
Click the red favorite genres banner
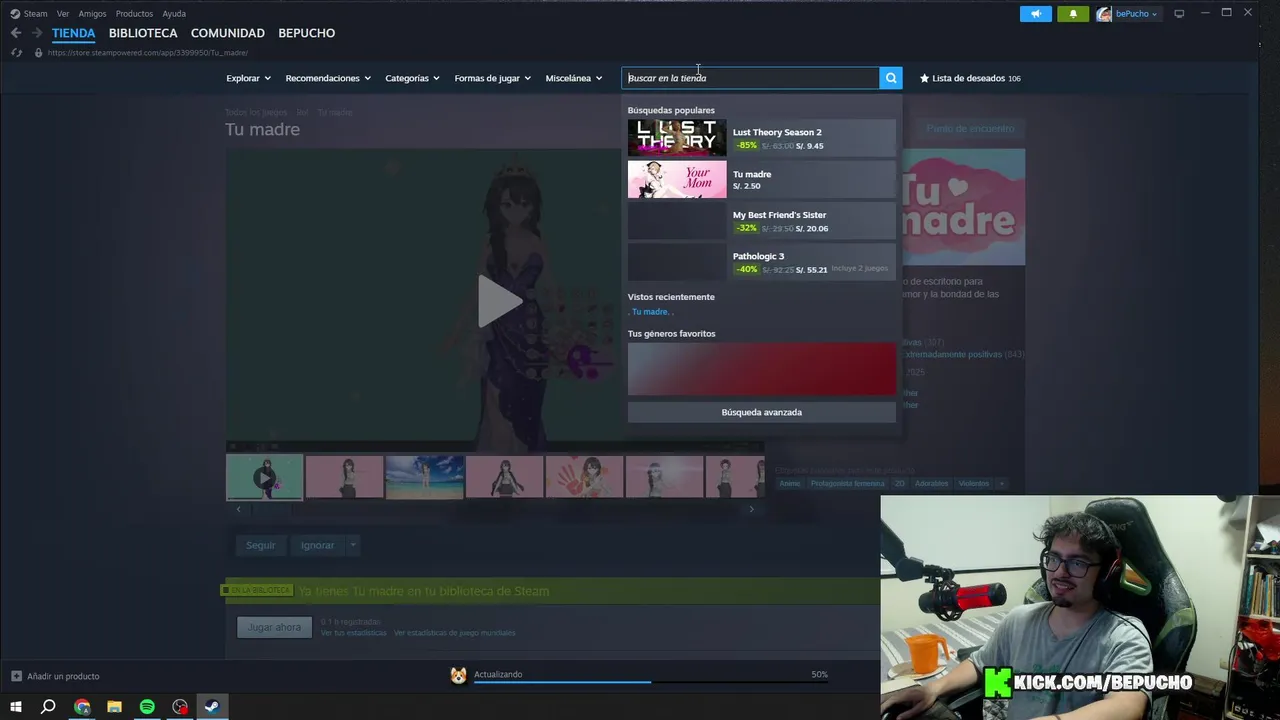762,369
